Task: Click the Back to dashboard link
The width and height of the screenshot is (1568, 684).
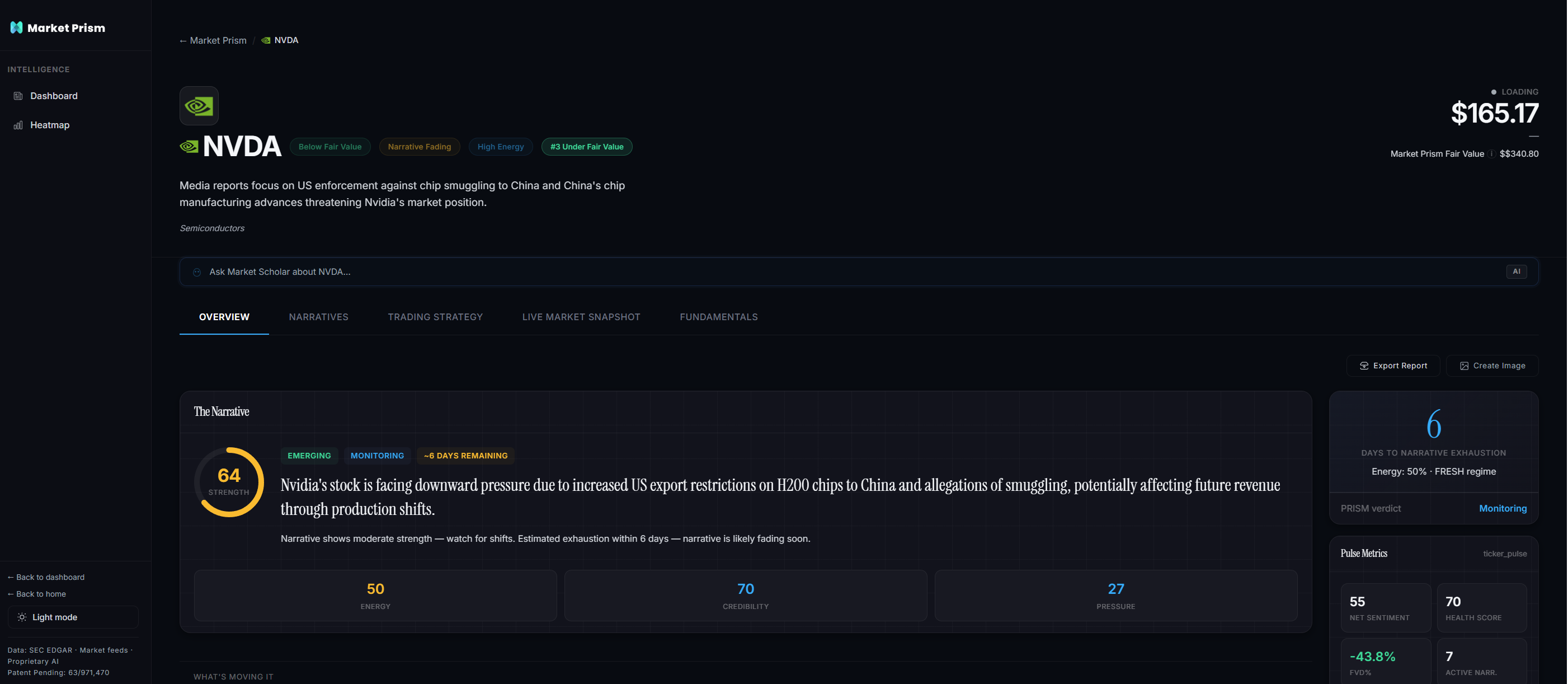Action: 46,577
